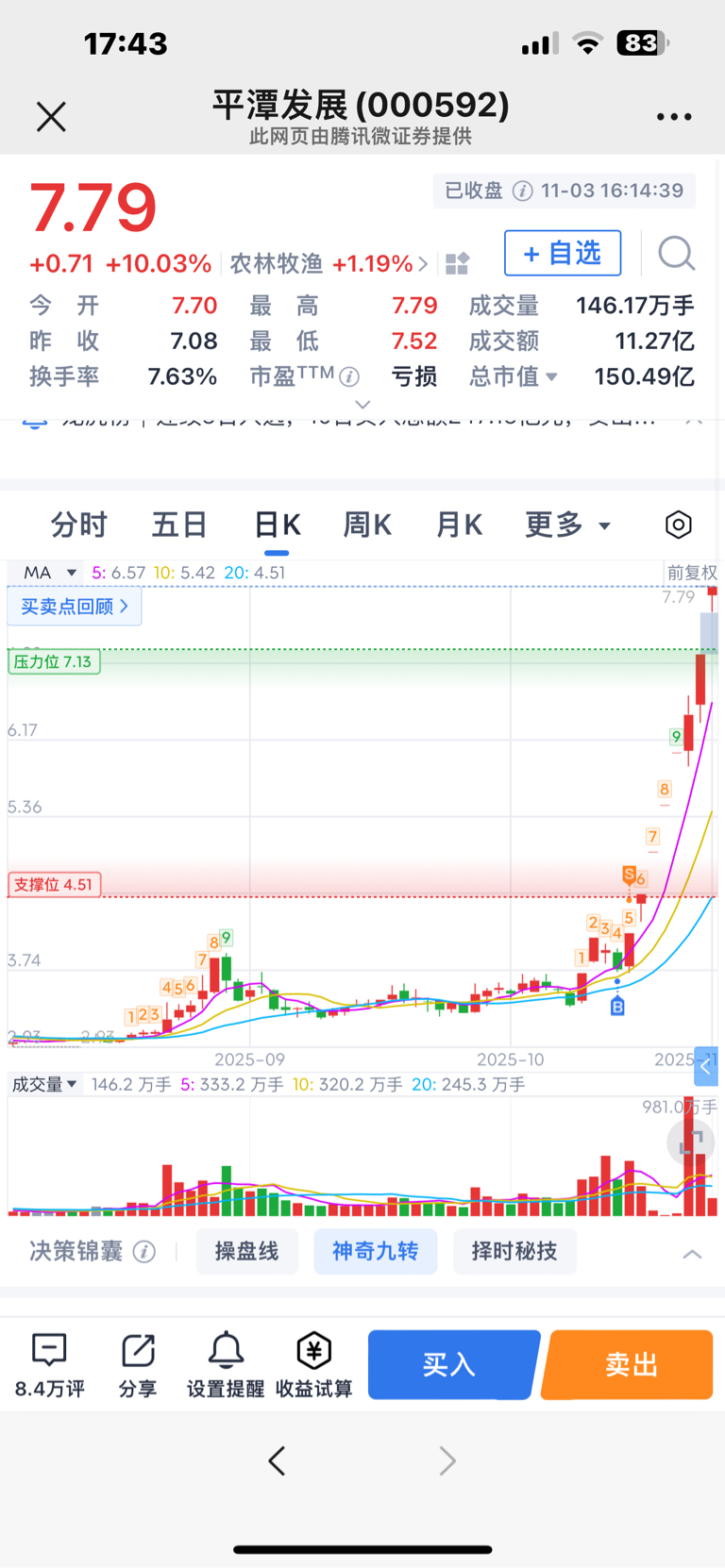The image size is (725, 1568).
Task: Go back with browser left arrow
Action: point(277,1460)
